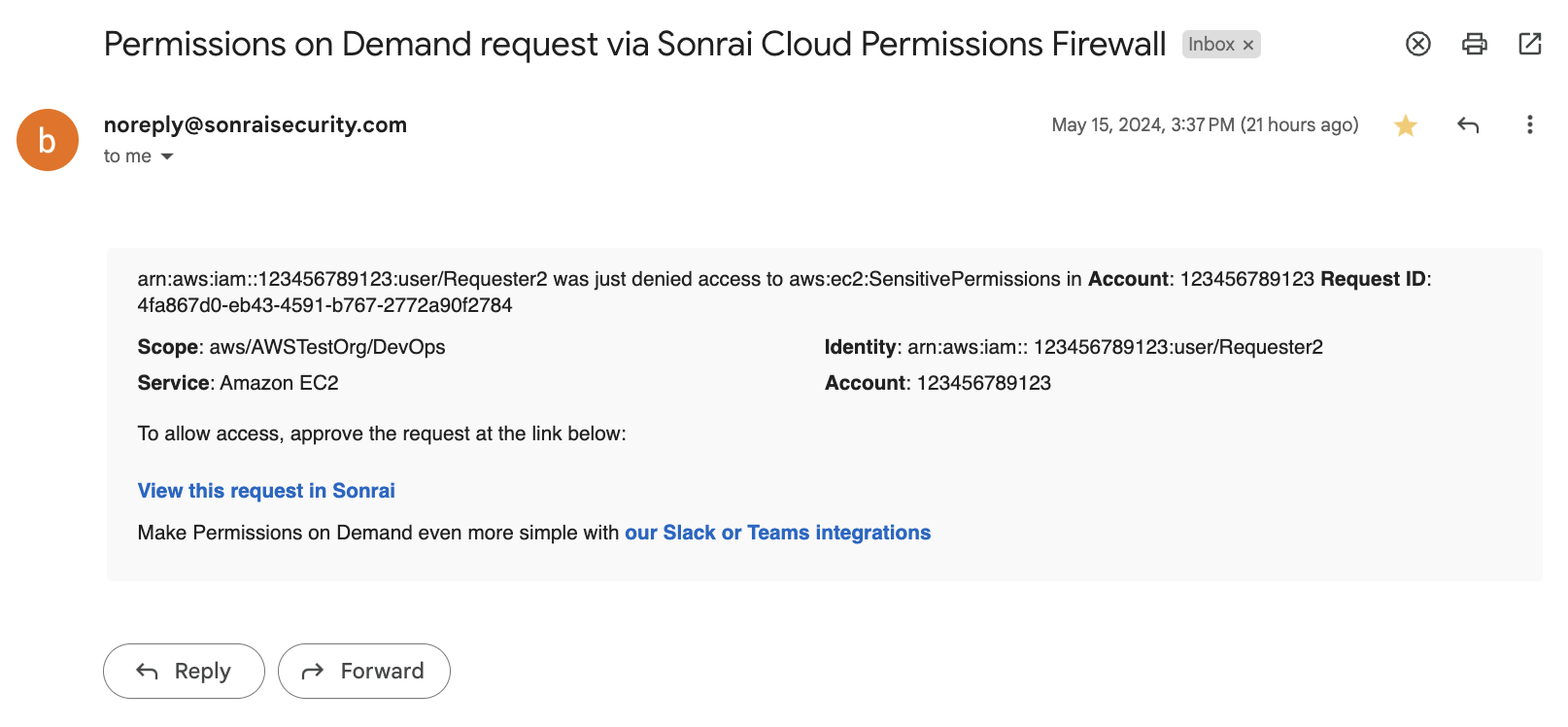Click the email timestamp May 15, 2024
The image size is (1568, 727).
click(1205, 124)
